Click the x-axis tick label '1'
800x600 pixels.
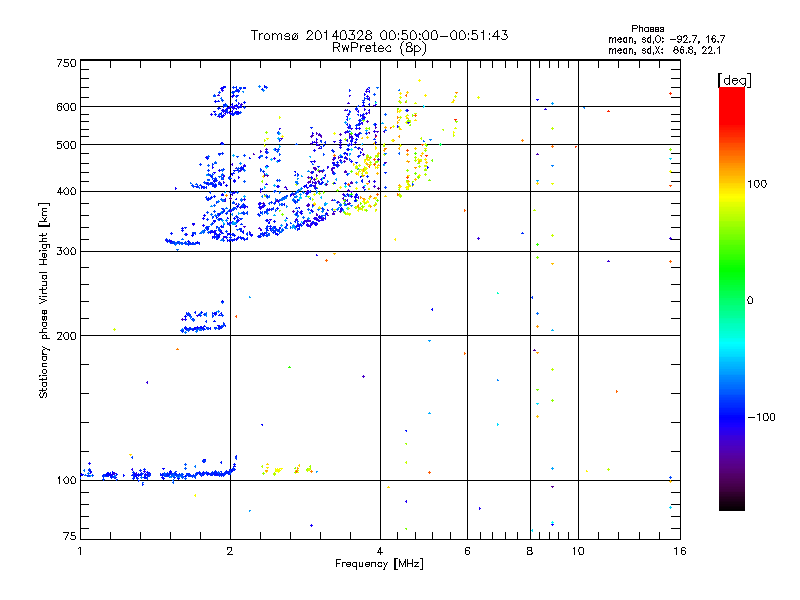tap(80, 551)
